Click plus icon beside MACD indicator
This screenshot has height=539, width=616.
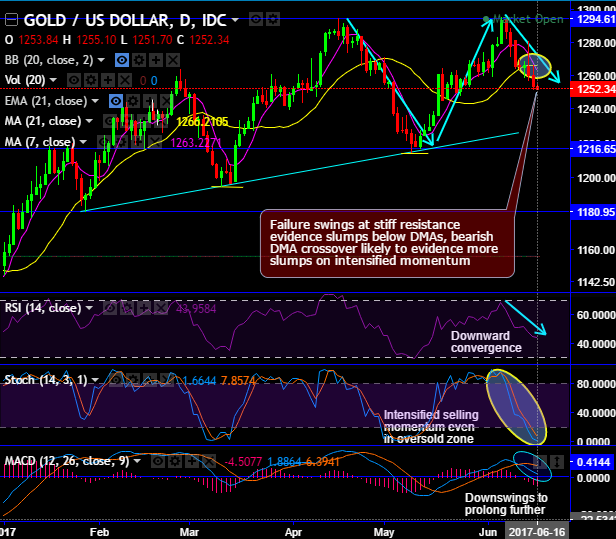pyautogui.click(x=192, y=461)
